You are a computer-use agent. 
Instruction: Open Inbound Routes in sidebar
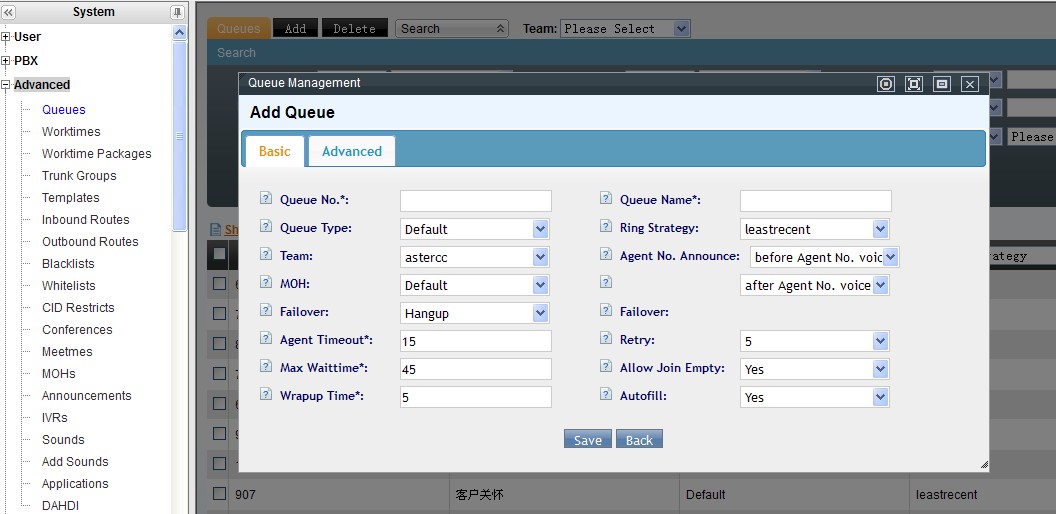[x=85, y=220]
